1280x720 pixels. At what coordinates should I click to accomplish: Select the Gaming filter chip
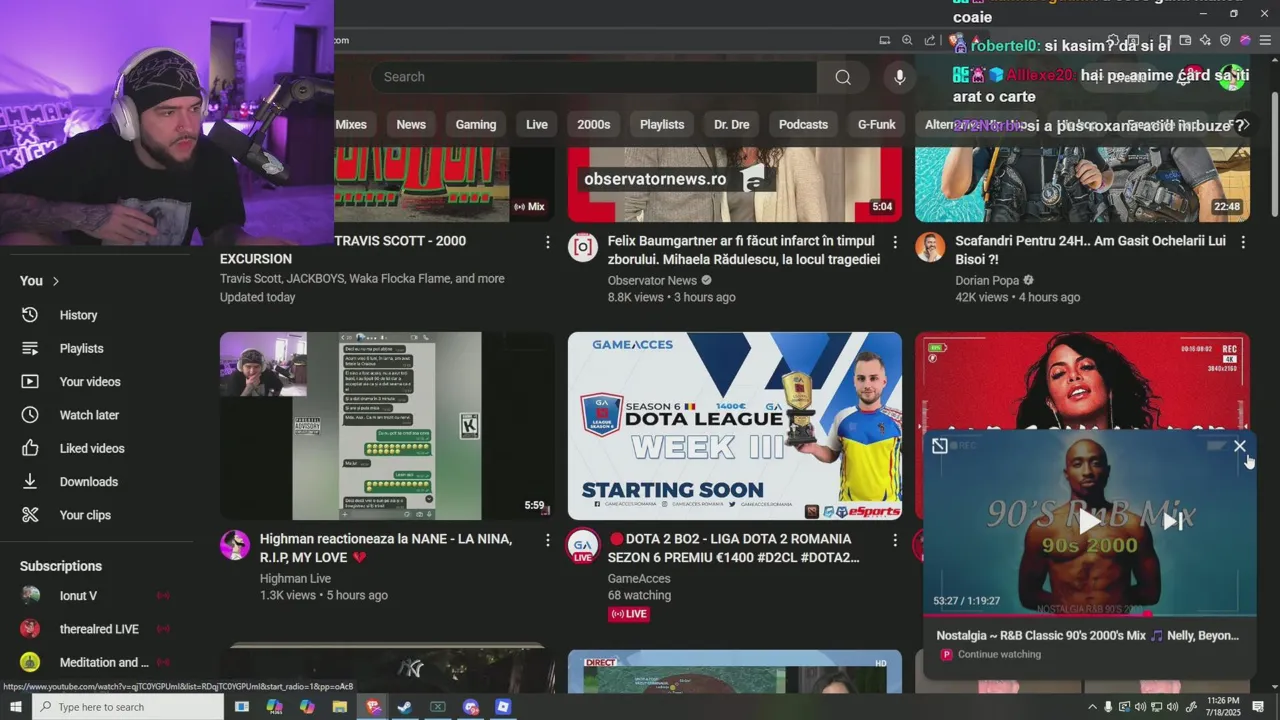pos(476,125)
